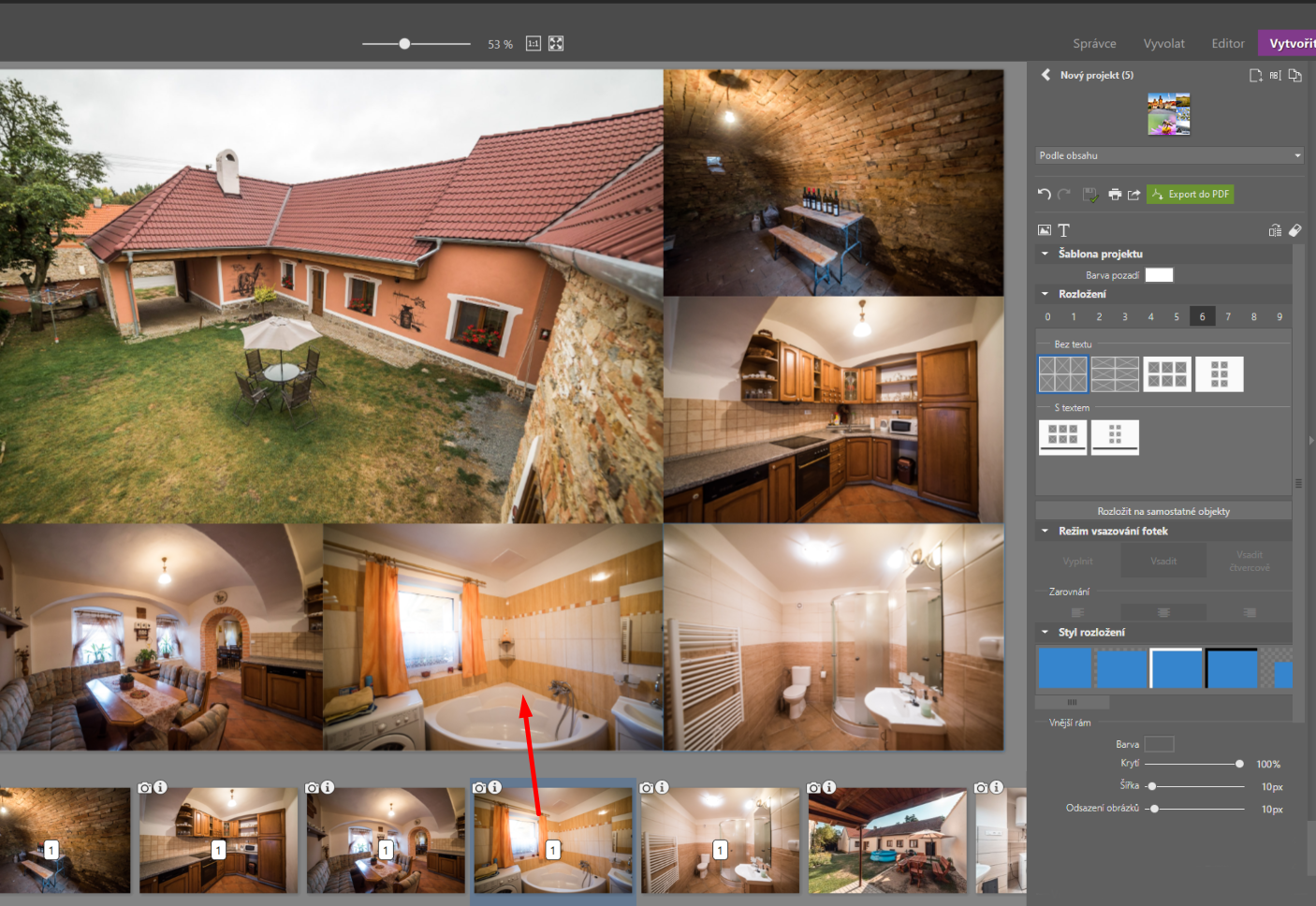1316x906 pixels.
Task: Click the Šířka width slider handle
Action: coord(1152,786)
